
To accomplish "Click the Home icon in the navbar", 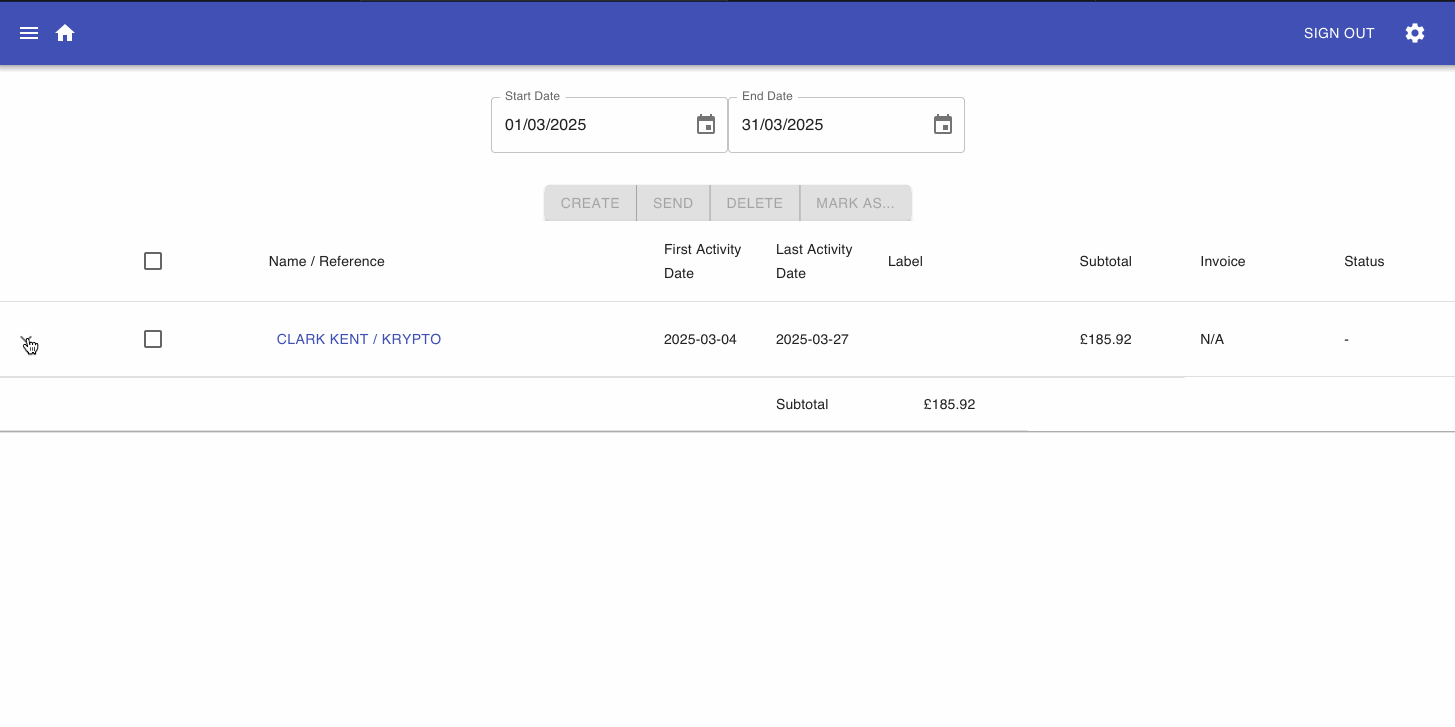I will tap(64, 32).
